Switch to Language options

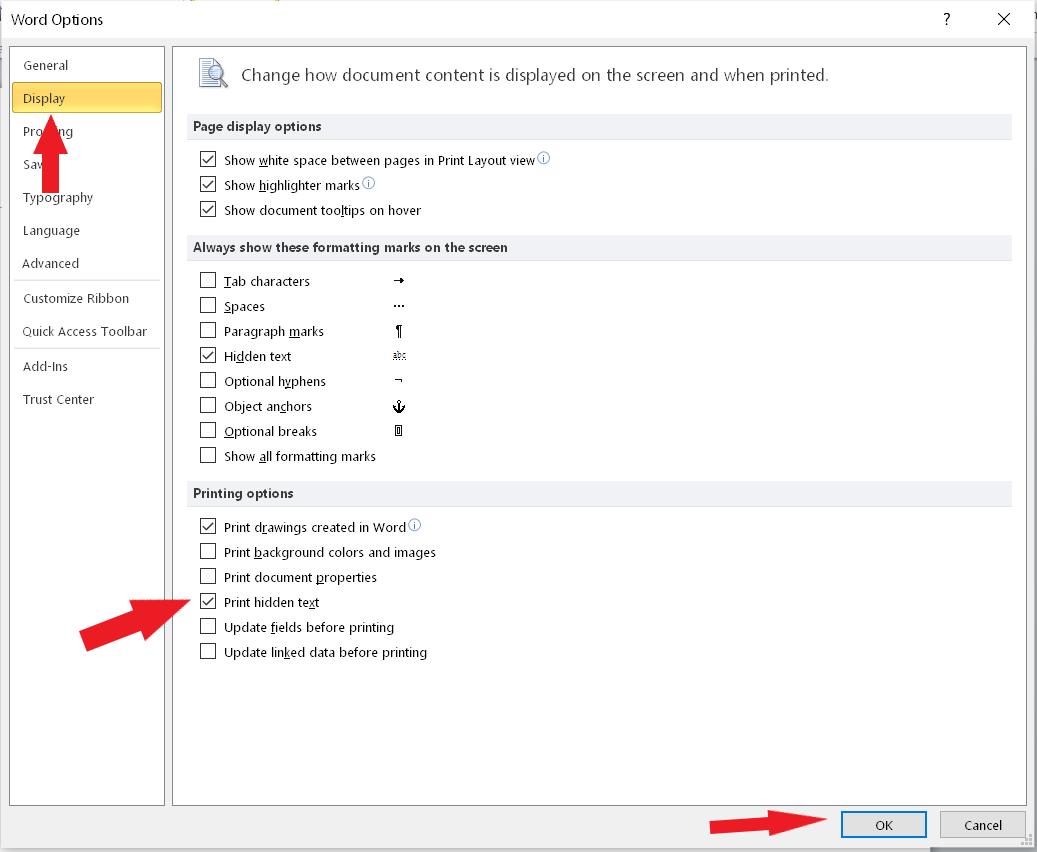point(87,230)
